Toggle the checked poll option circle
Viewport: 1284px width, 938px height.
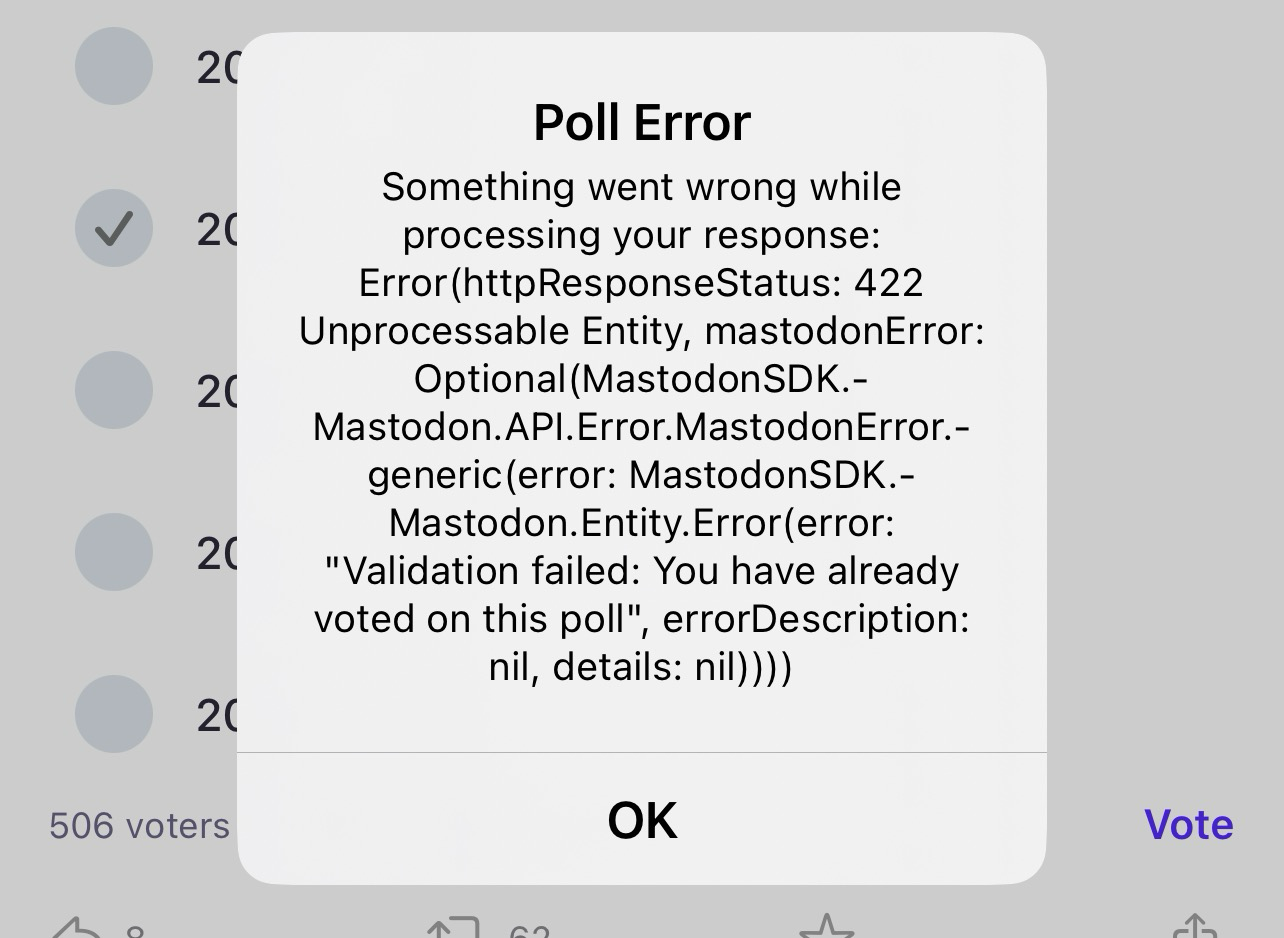point(114,228)
